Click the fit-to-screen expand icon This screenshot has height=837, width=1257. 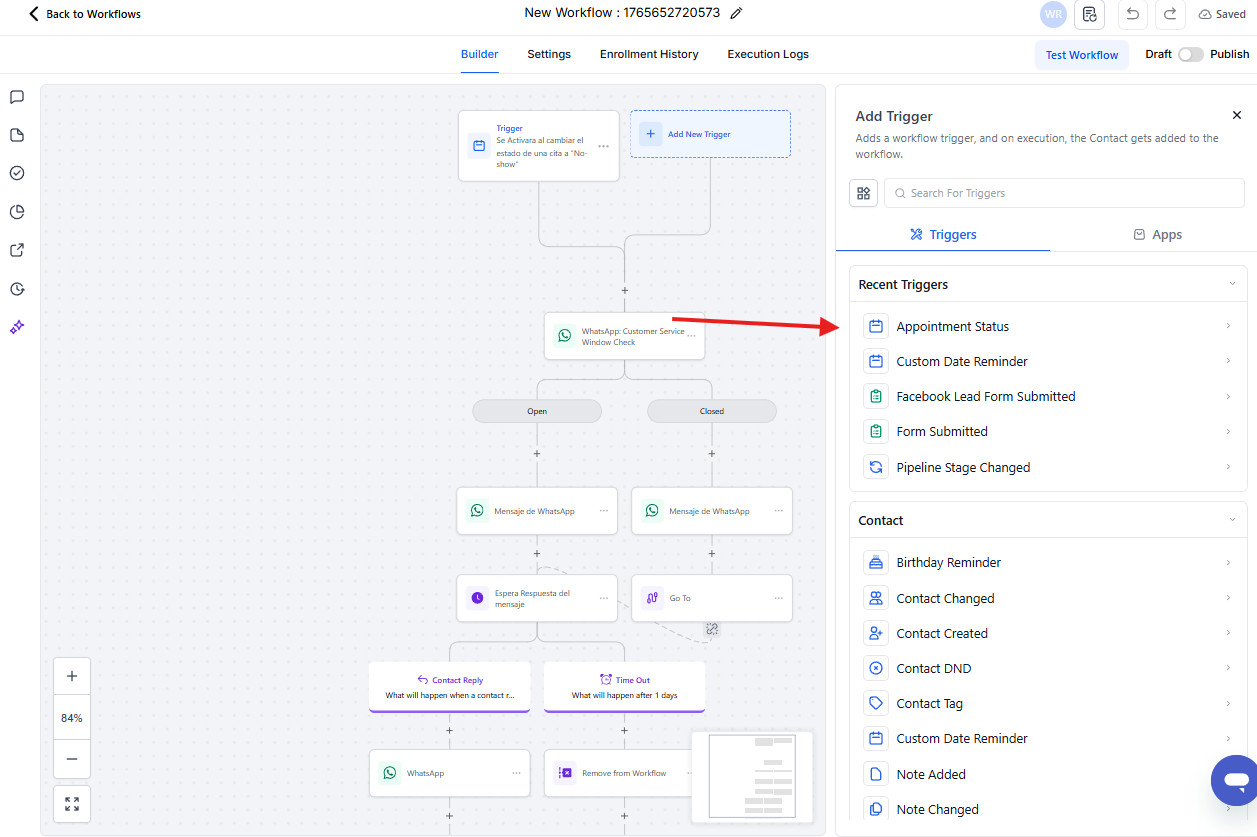72,804
